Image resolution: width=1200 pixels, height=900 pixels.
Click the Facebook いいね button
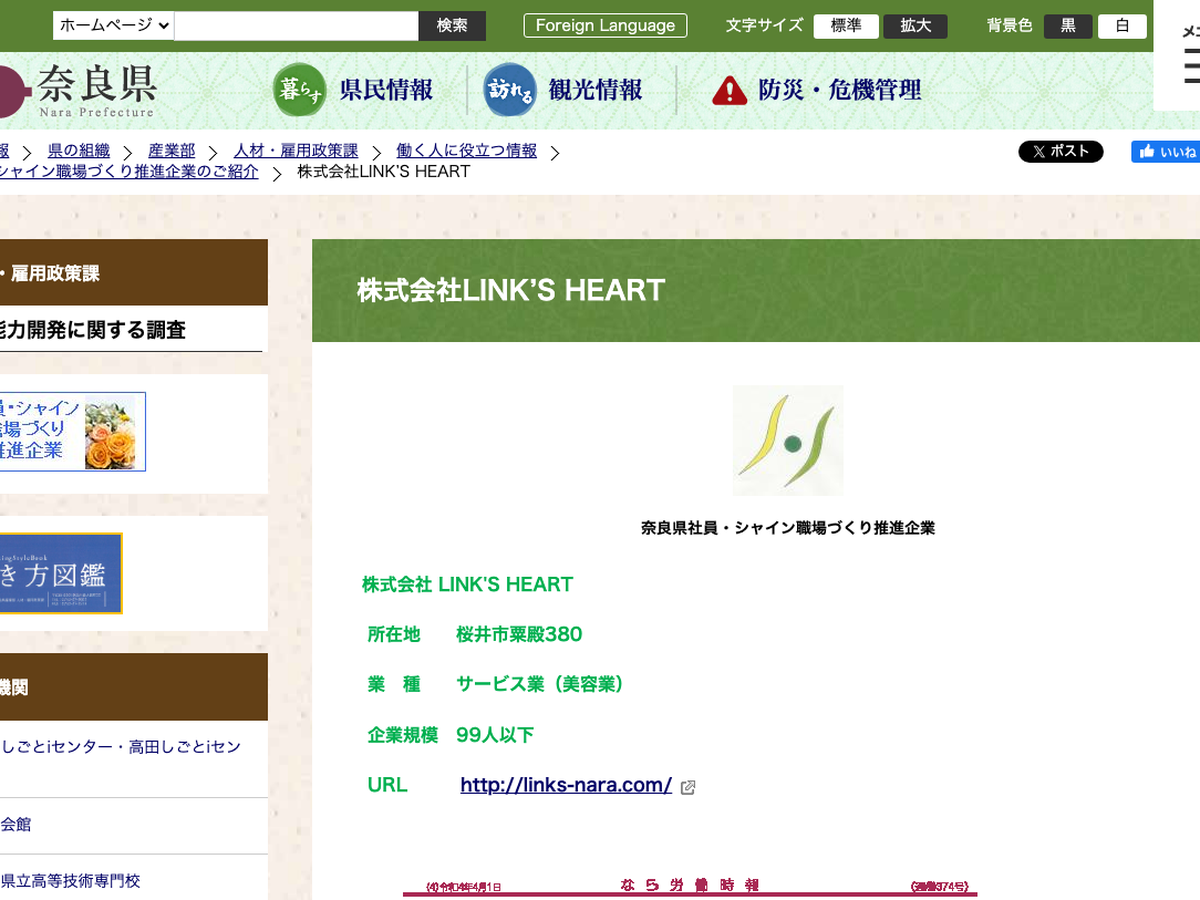point(1166,151)
